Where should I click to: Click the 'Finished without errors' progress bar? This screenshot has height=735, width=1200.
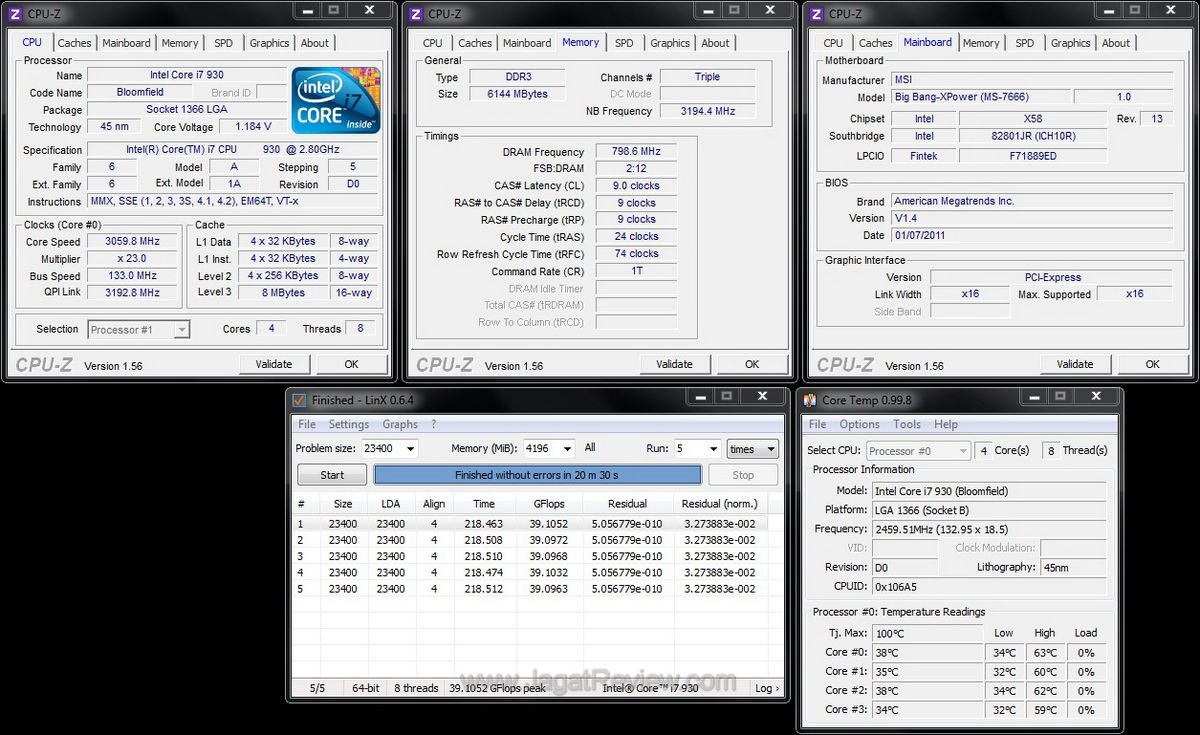click(537, 475)
